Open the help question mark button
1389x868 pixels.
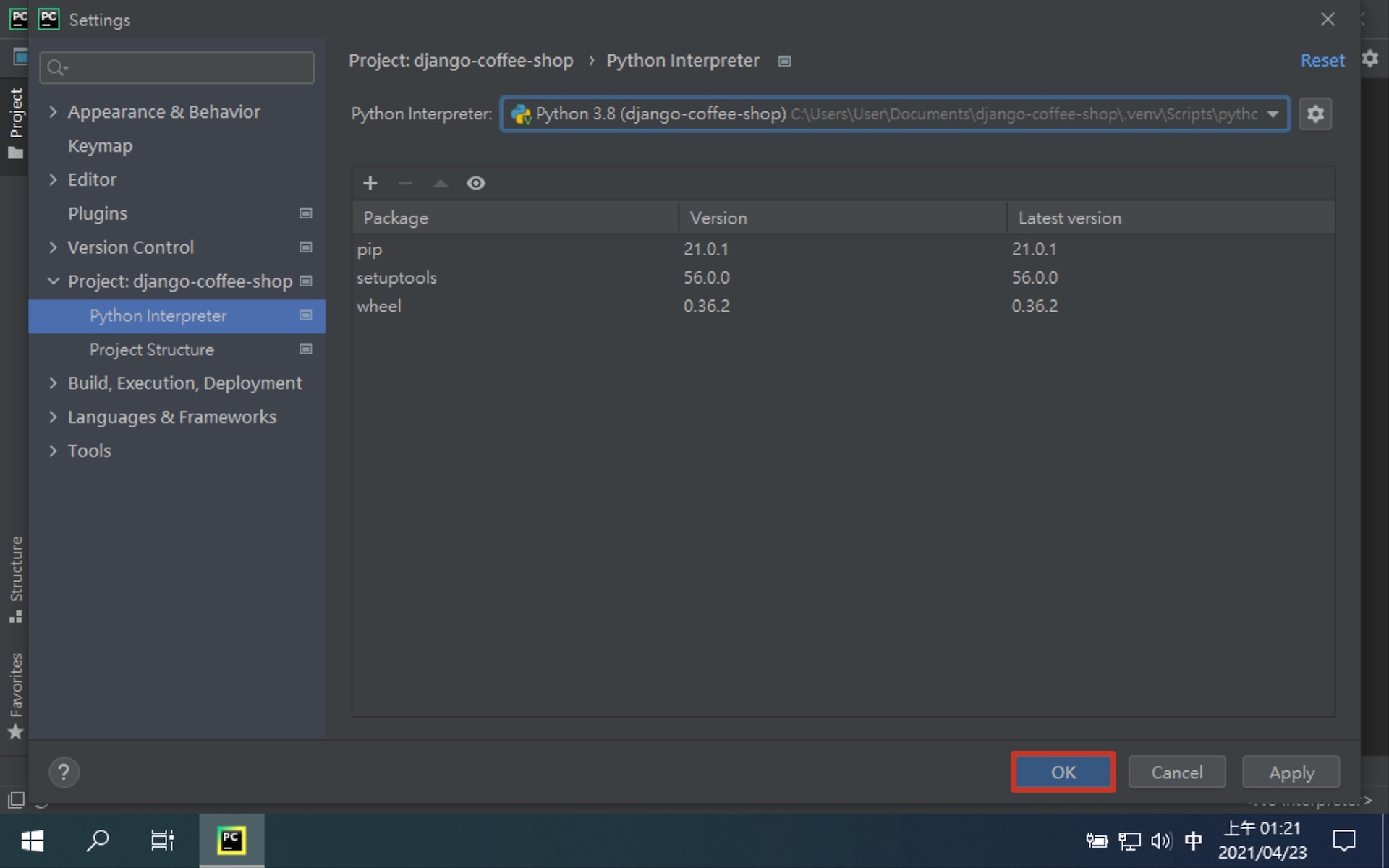click(64, 773)
